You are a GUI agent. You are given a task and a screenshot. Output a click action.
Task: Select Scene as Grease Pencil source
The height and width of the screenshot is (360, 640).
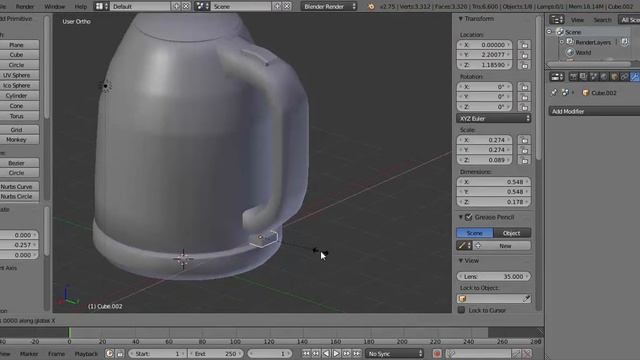click(x=475, y=233)
